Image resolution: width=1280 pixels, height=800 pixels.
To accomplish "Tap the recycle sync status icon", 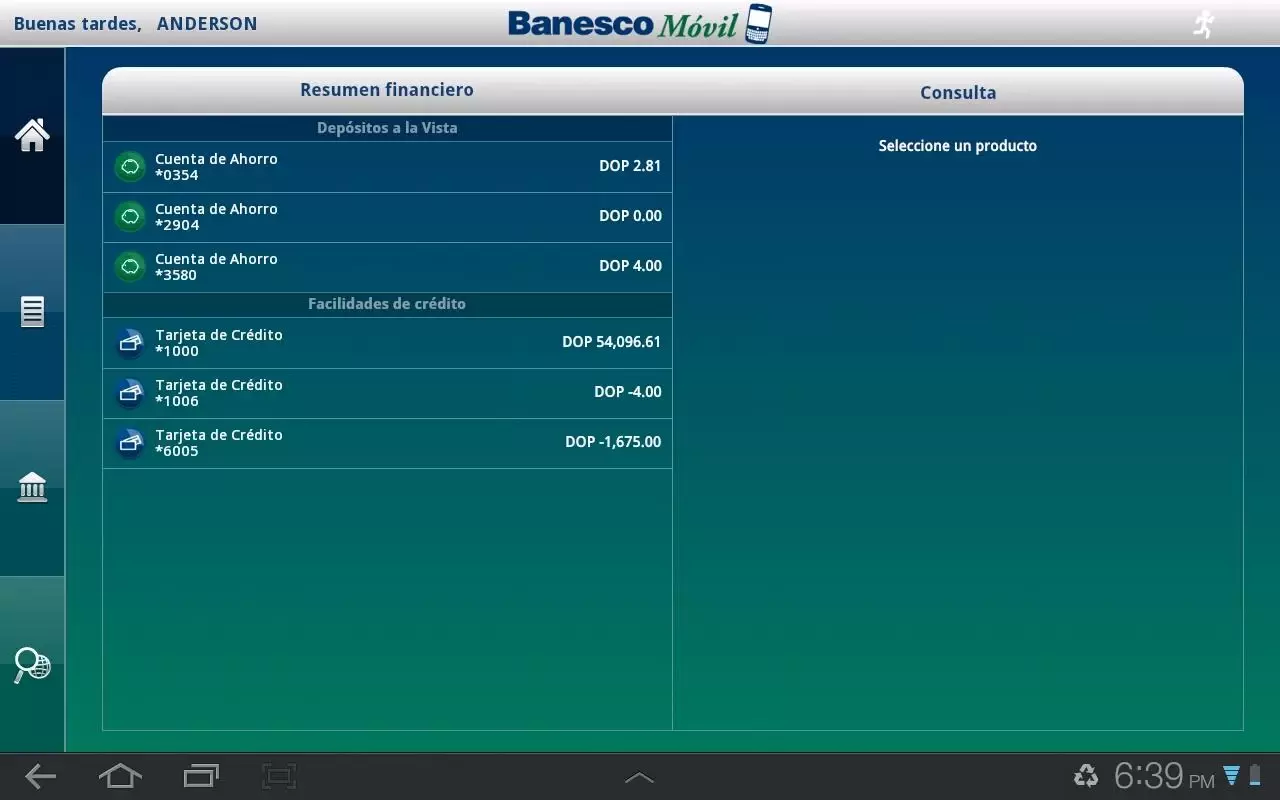I will pos(1086,775).
